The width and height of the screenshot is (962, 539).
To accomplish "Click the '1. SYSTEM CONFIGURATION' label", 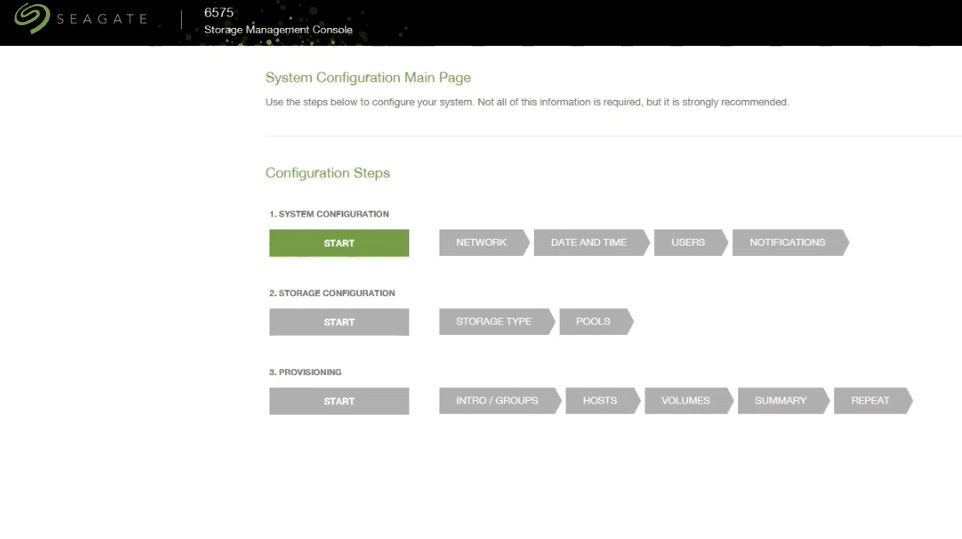I will click(x=329, y=214).
